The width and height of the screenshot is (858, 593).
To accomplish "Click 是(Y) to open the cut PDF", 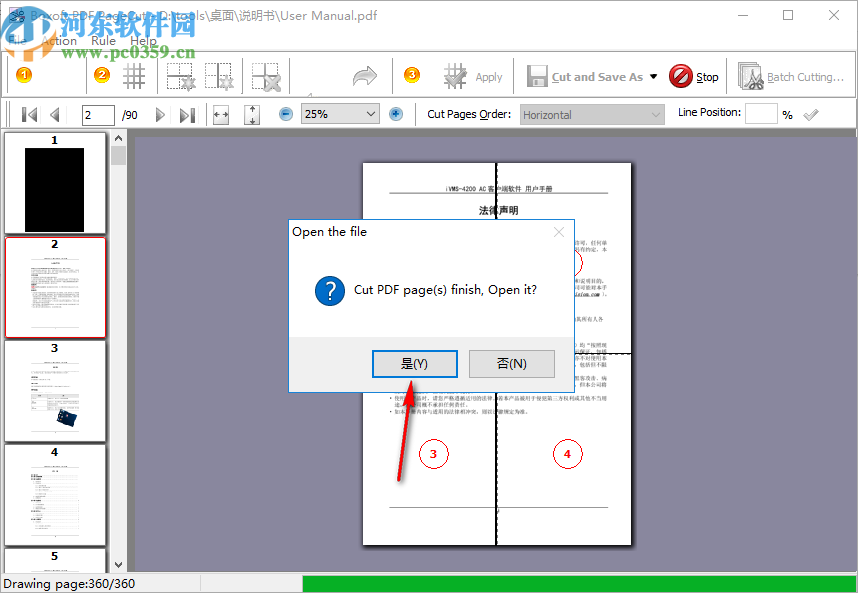I will tap(414, 363).
